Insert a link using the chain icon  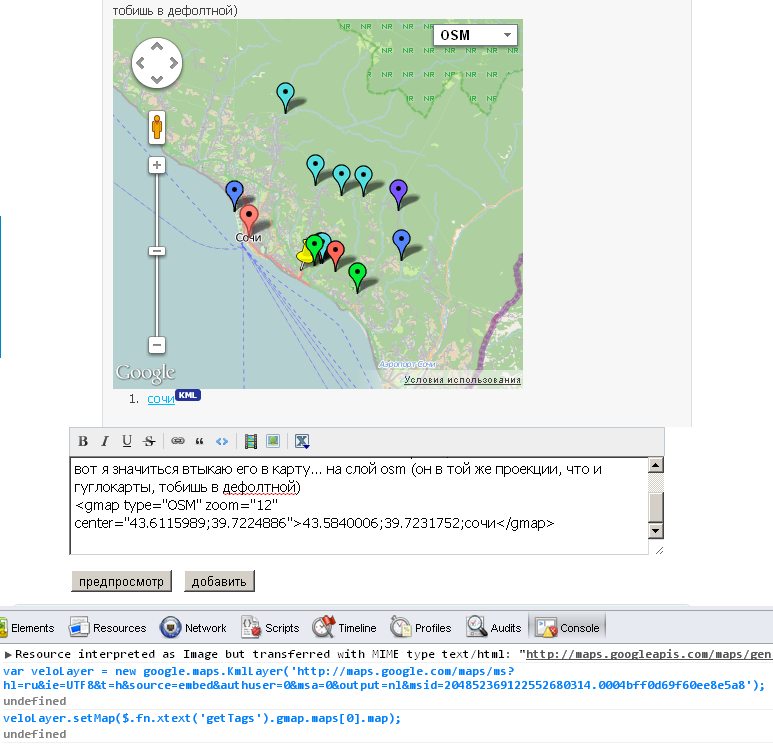[178, 441]
